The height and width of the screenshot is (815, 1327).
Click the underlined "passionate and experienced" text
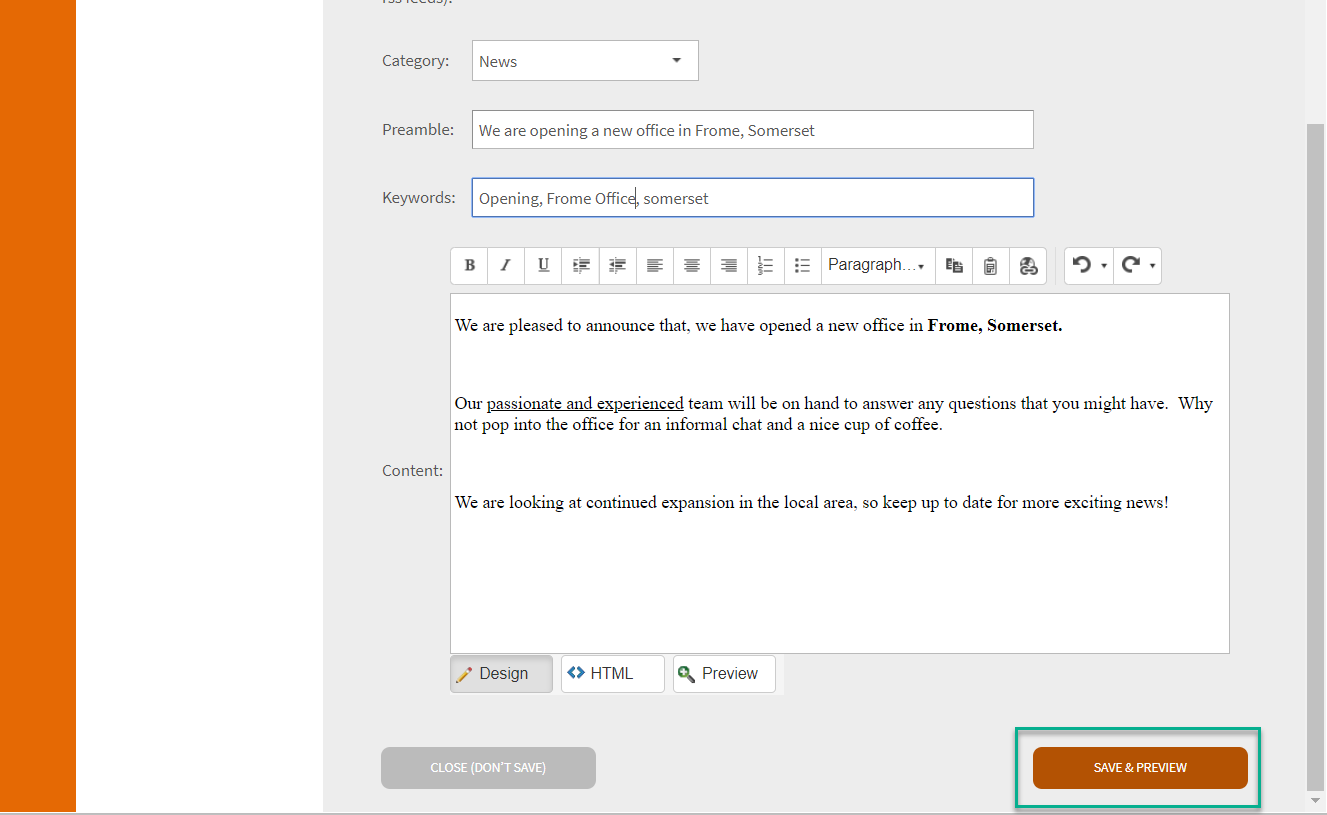coord(585,404)
